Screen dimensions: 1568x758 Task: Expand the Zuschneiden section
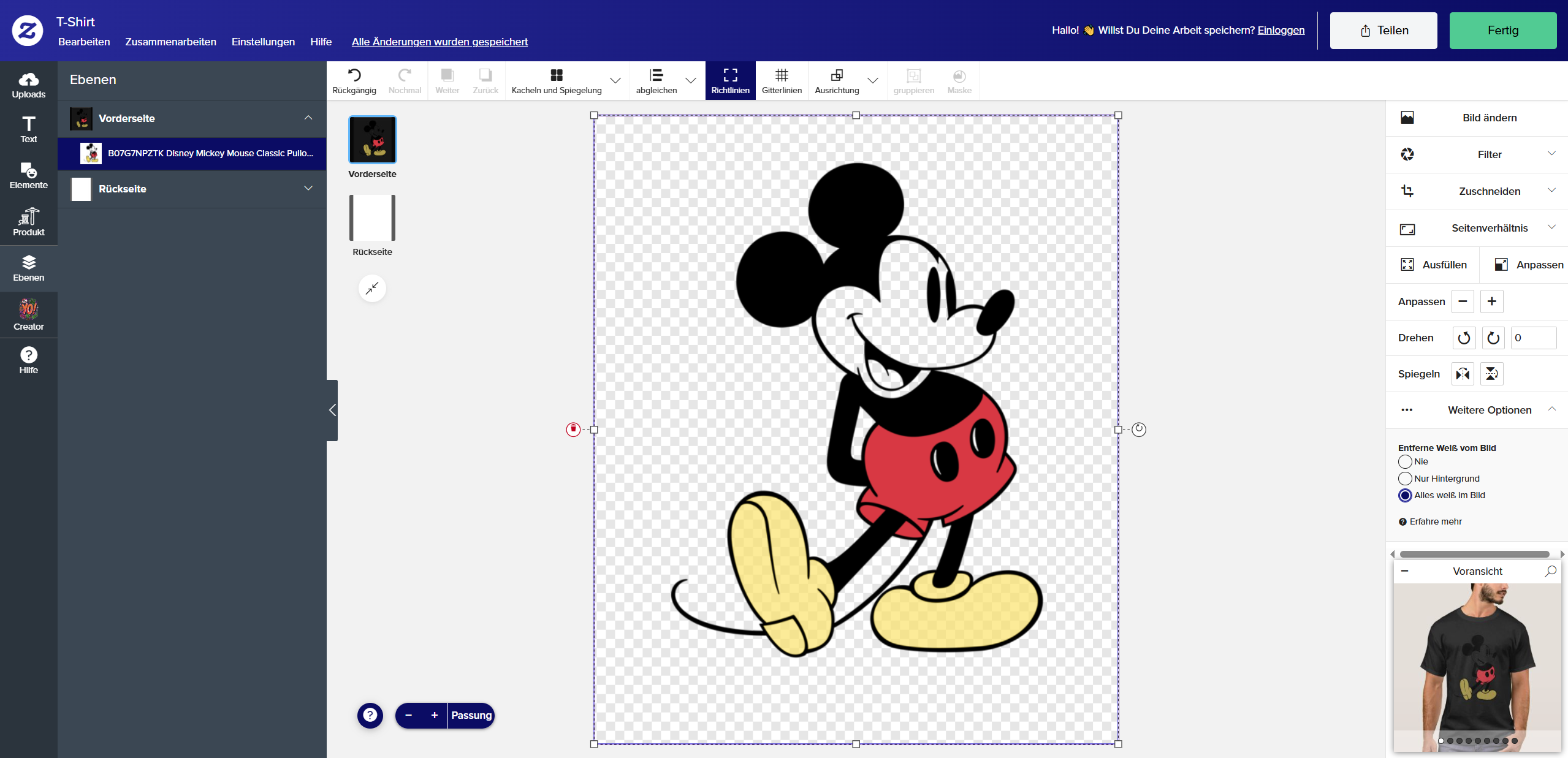(1477, 191)
